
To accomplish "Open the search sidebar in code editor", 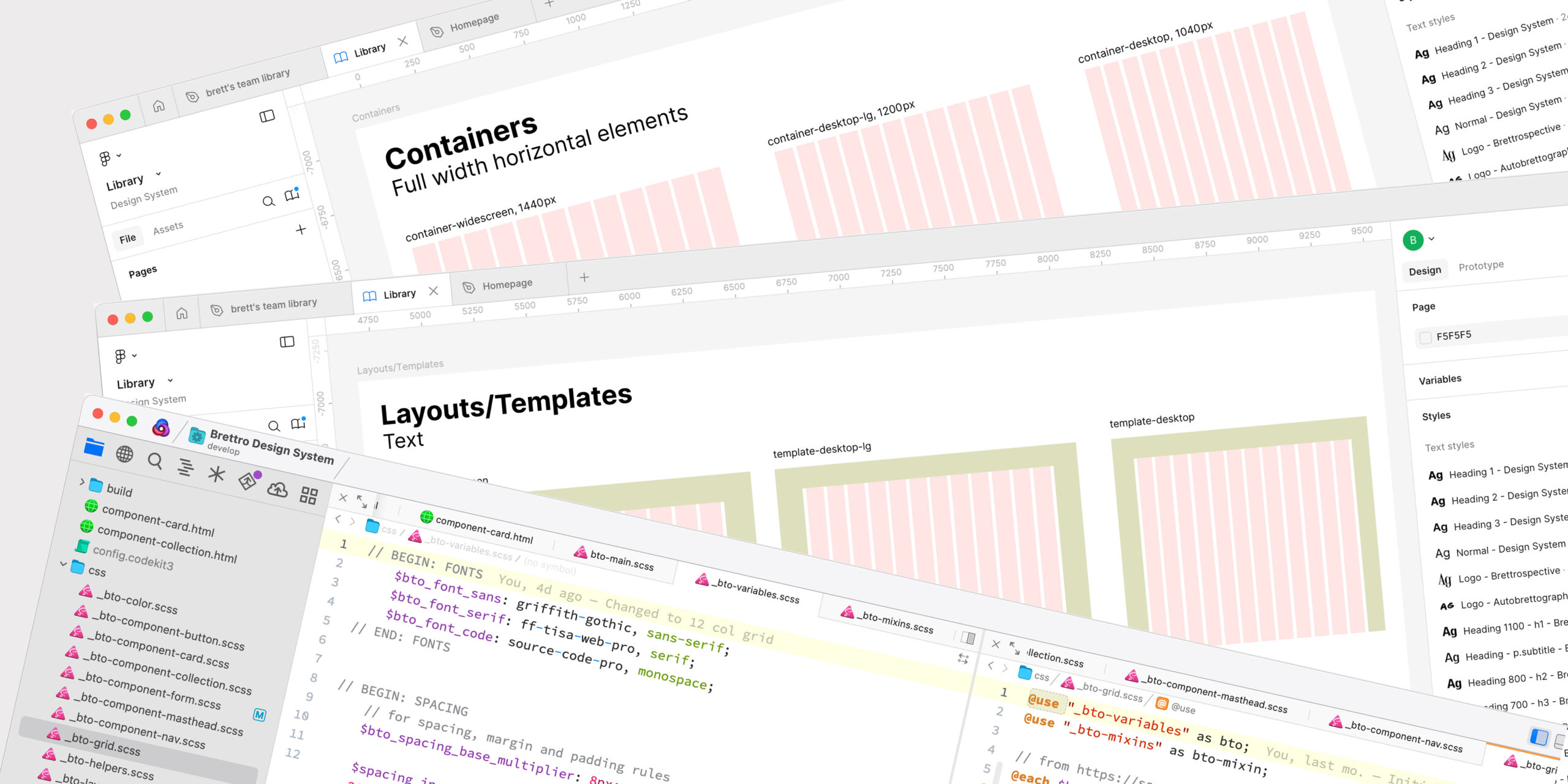I will pyautogui.click(x=155, y=461).
